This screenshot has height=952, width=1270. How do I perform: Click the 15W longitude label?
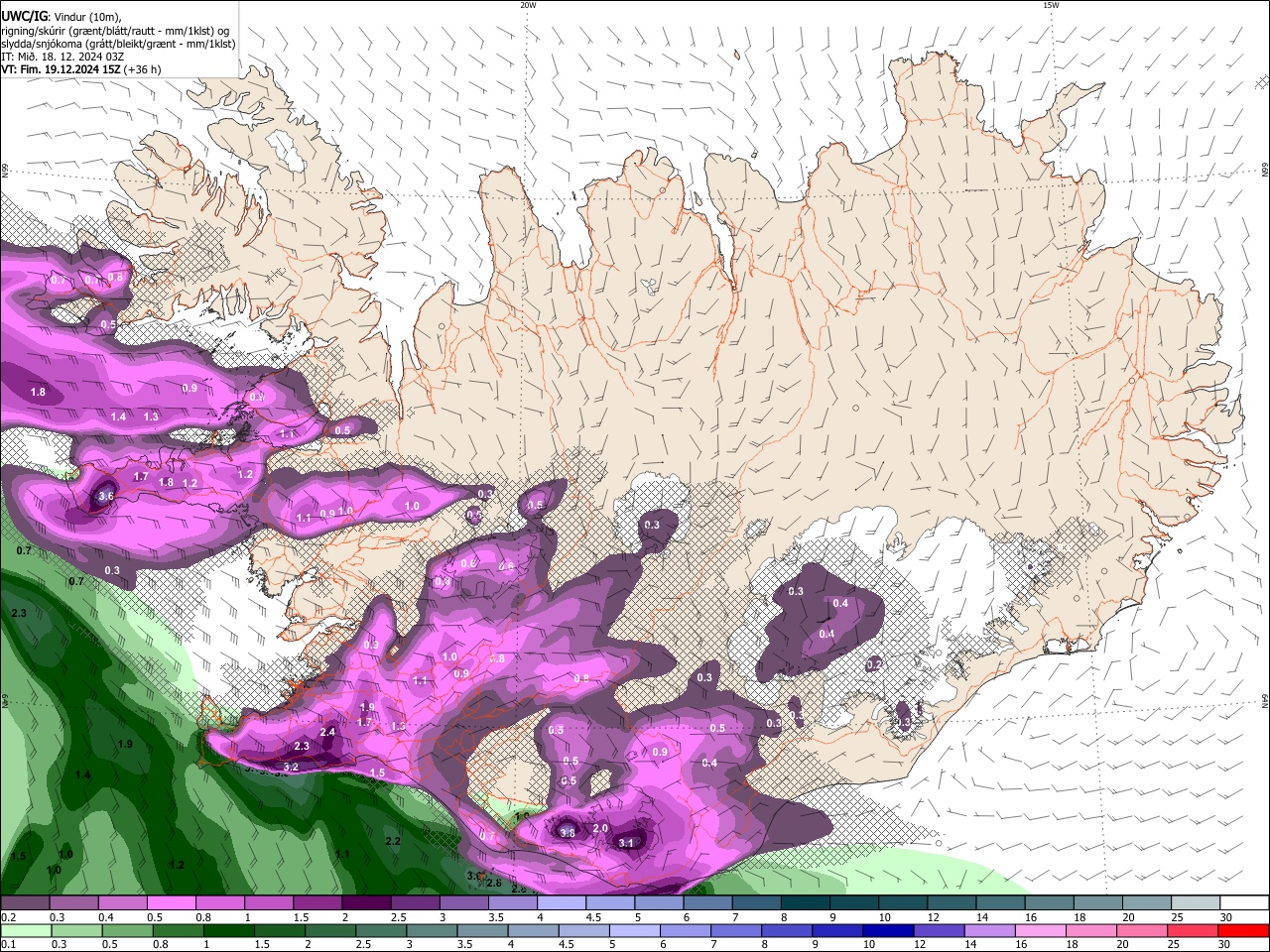coord(1051,5)
